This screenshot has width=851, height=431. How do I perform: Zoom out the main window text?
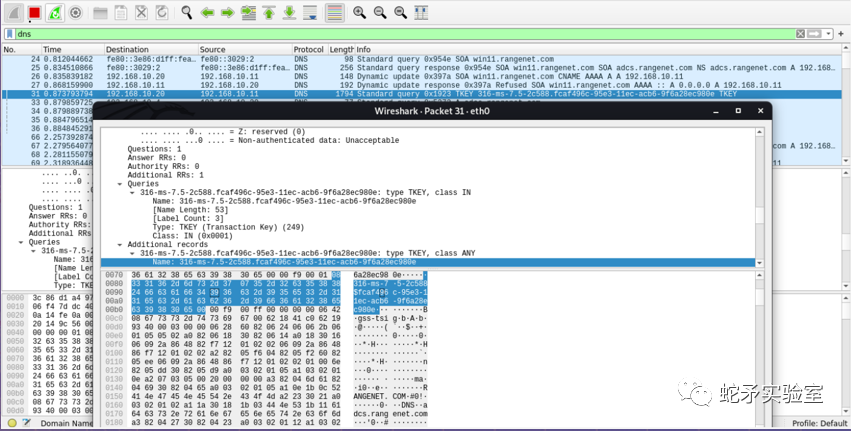[x=380, y=12]
